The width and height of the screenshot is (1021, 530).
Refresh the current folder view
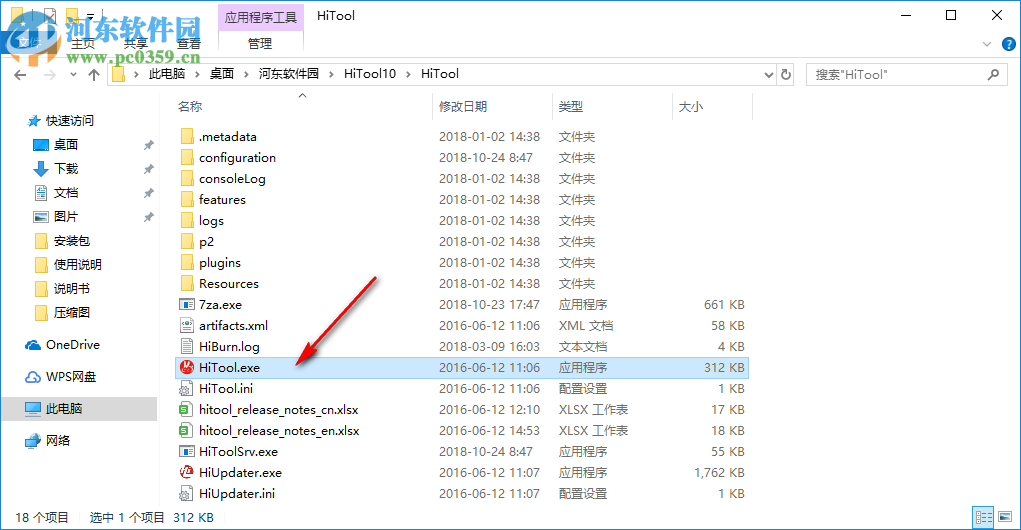click(x=786, y=74)
